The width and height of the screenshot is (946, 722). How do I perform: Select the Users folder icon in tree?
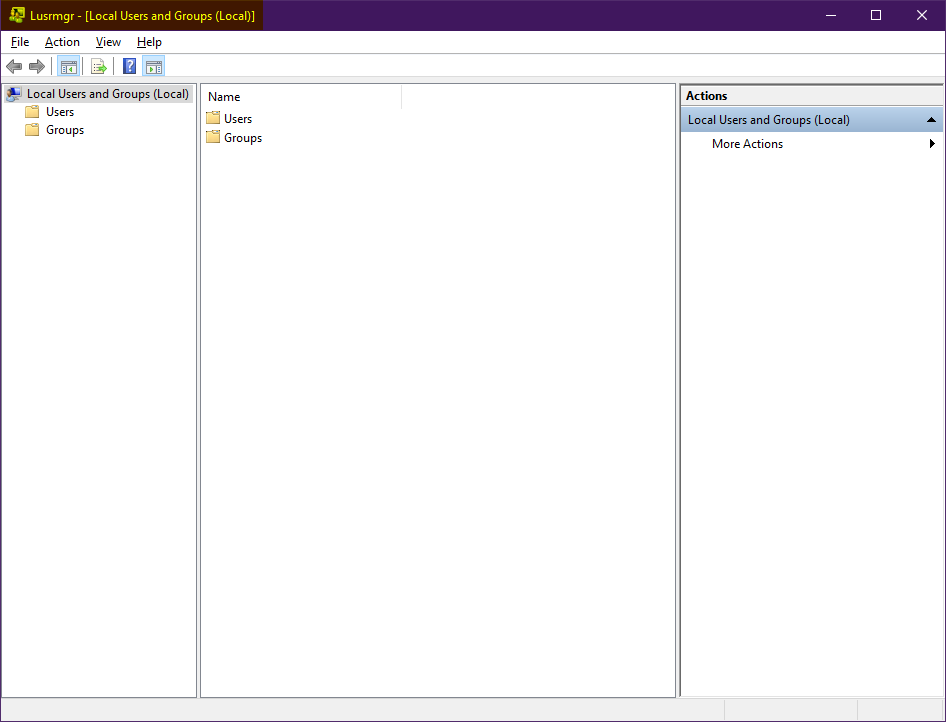click(32, 112)
